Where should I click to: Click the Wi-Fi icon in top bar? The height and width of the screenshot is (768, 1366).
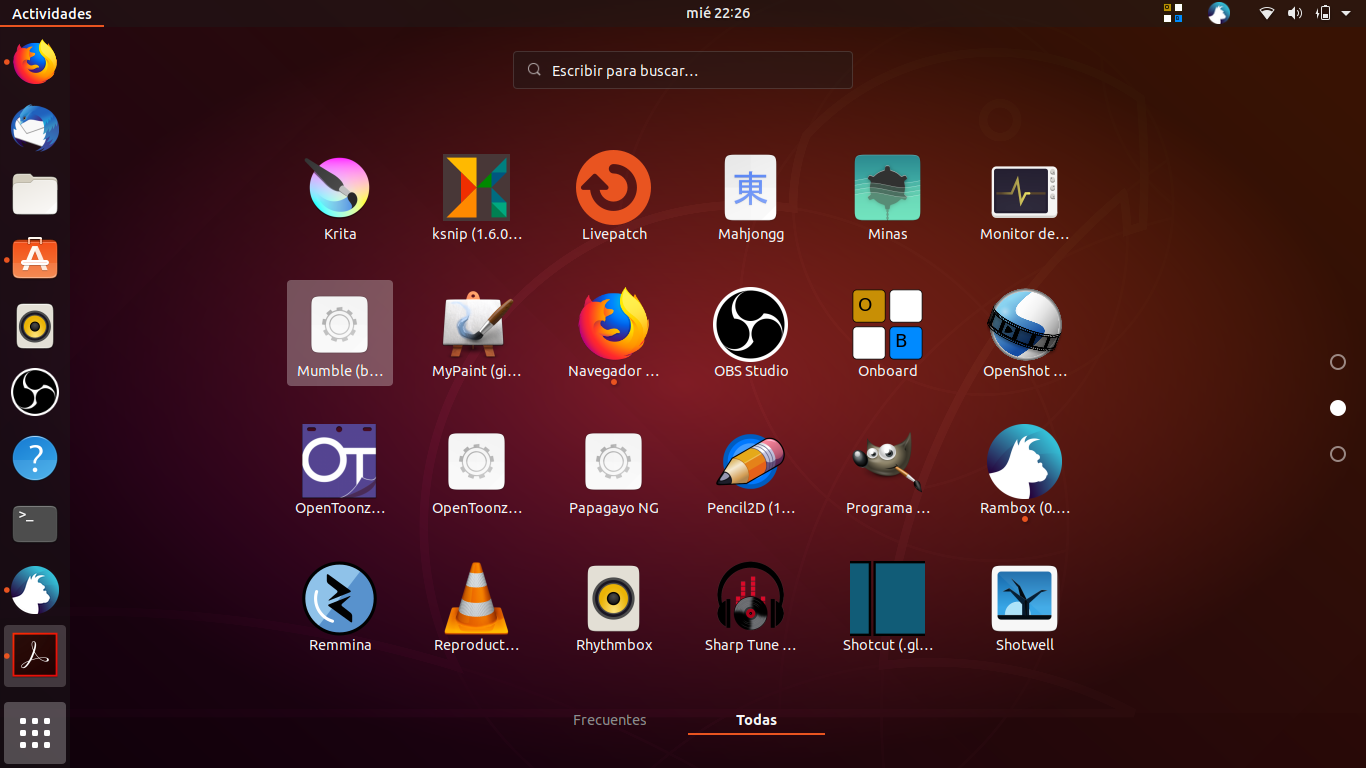tap(1267, 13)
